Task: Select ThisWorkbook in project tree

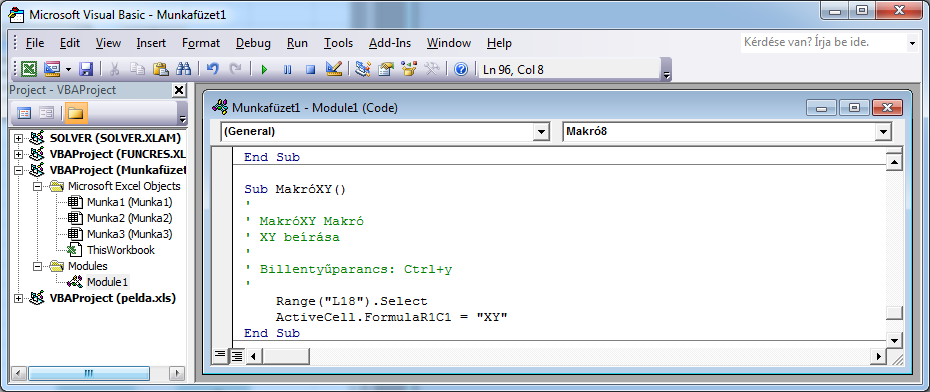Action: point(120,250)
